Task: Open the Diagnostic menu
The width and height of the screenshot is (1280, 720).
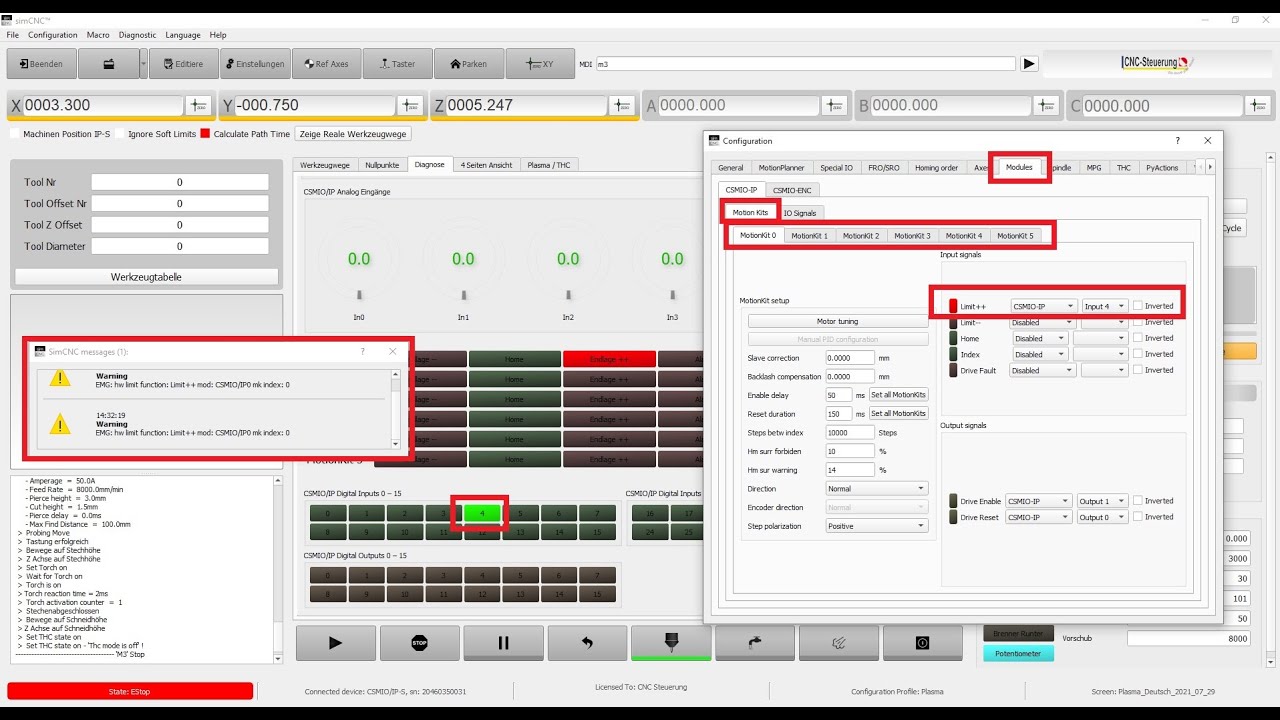Action: click(x=138, y=35)
